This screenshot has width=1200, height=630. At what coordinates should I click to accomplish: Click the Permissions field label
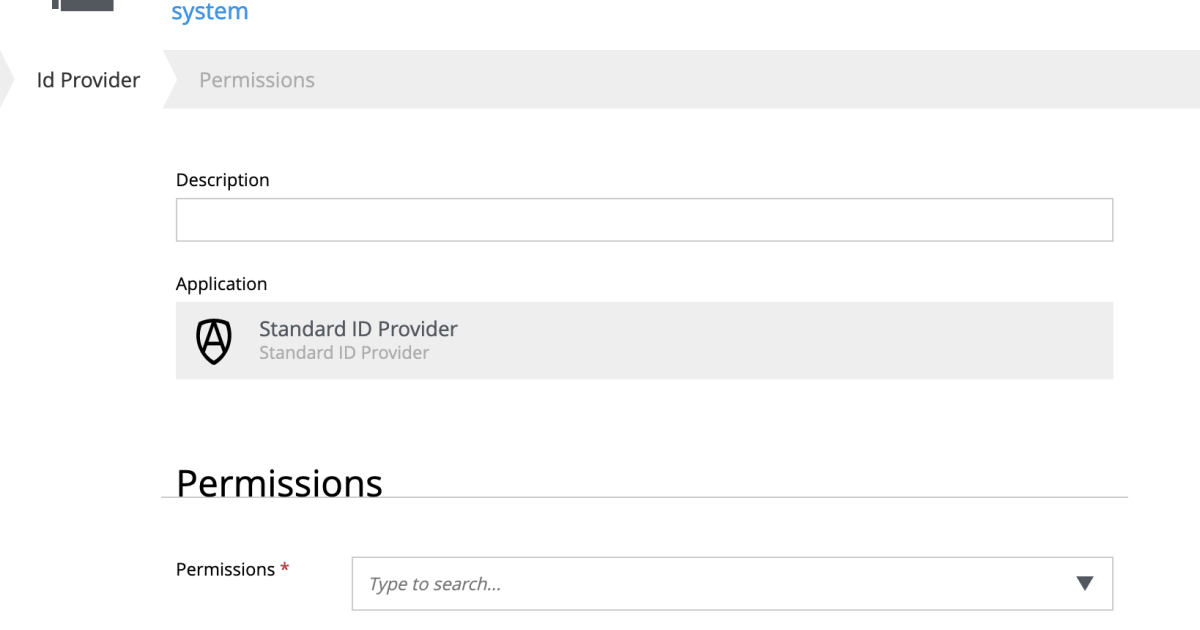[225, 568]
